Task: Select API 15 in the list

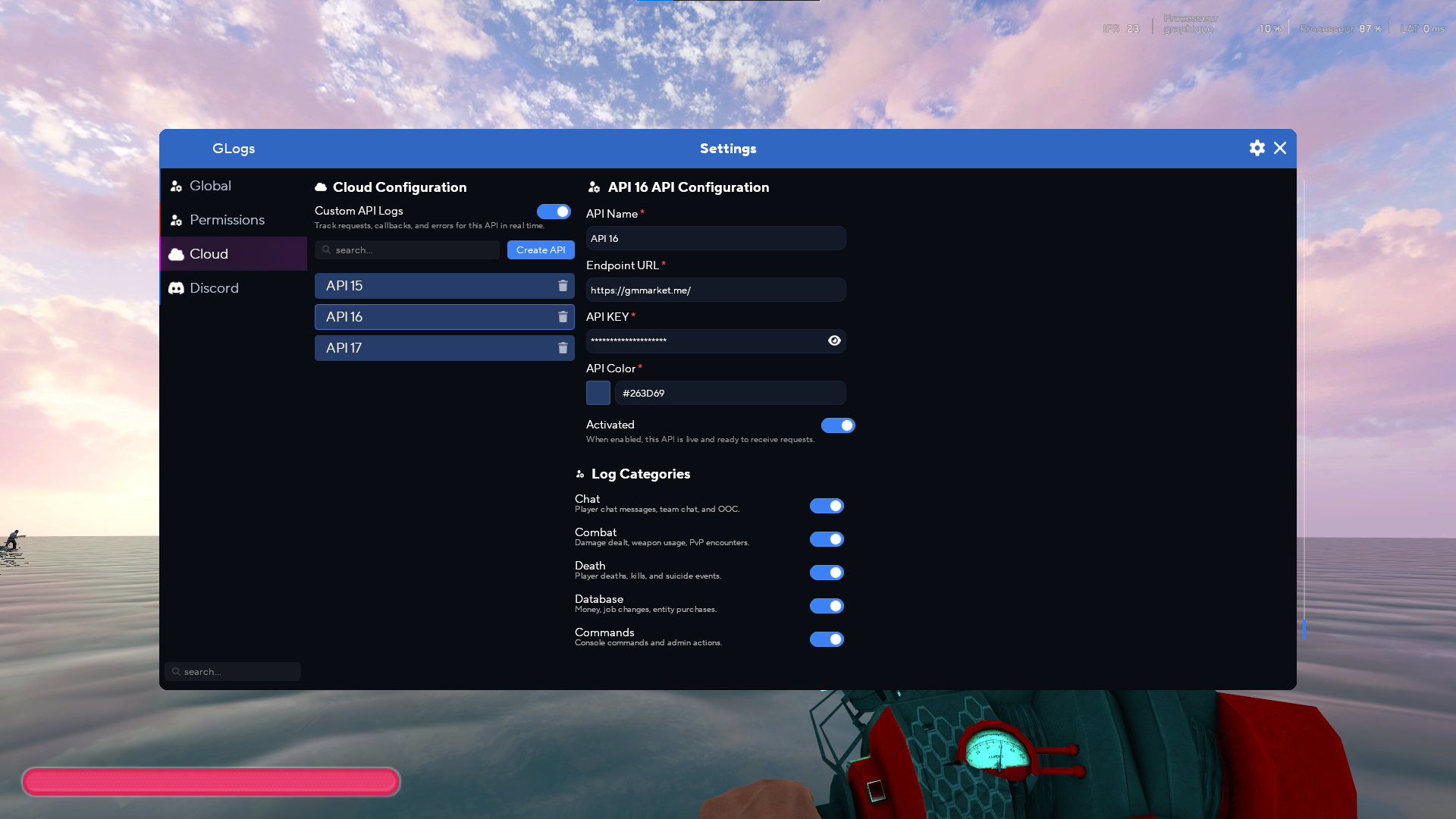Action: pos(444,286)
